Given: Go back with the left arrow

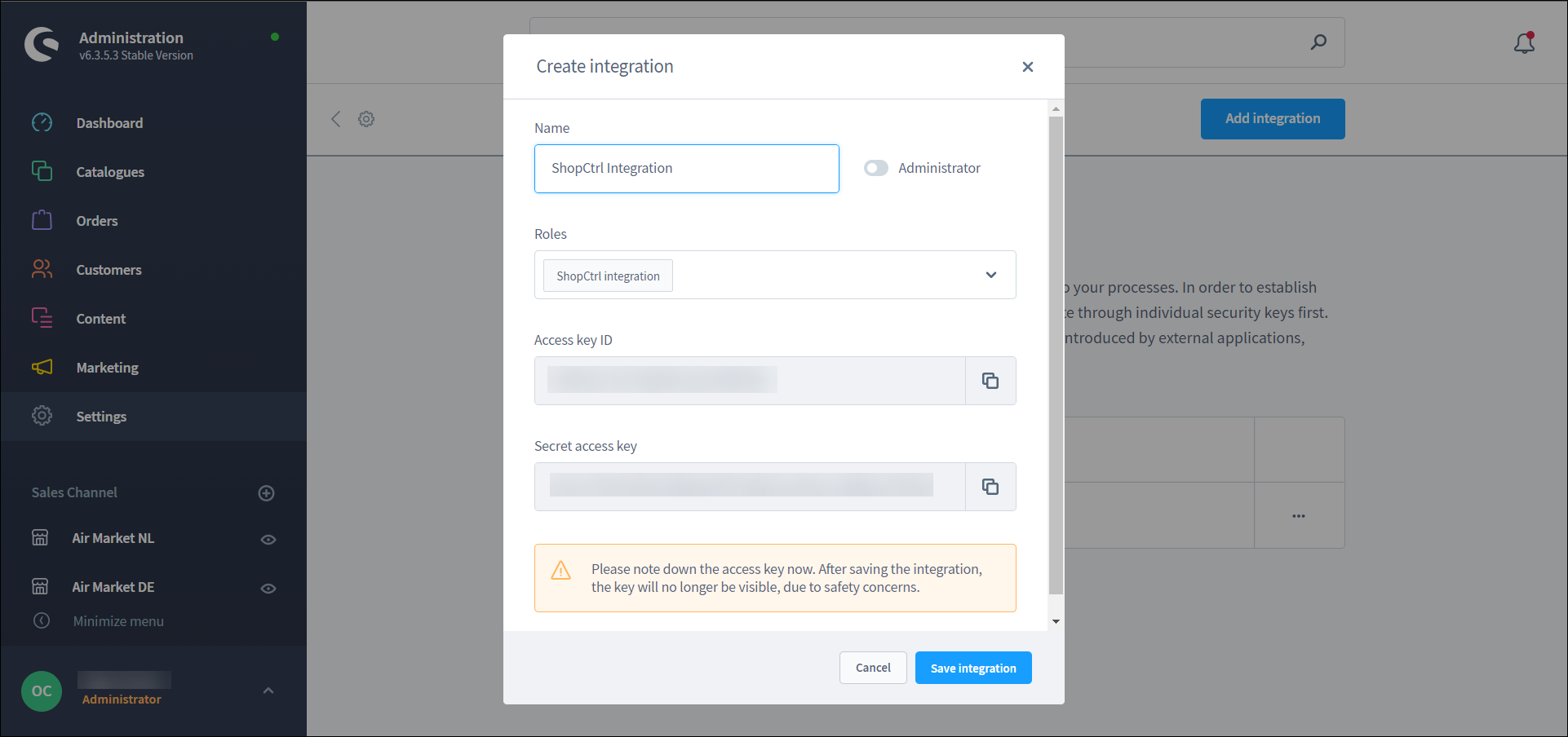Looking at the screenshot, I should 336,119.
